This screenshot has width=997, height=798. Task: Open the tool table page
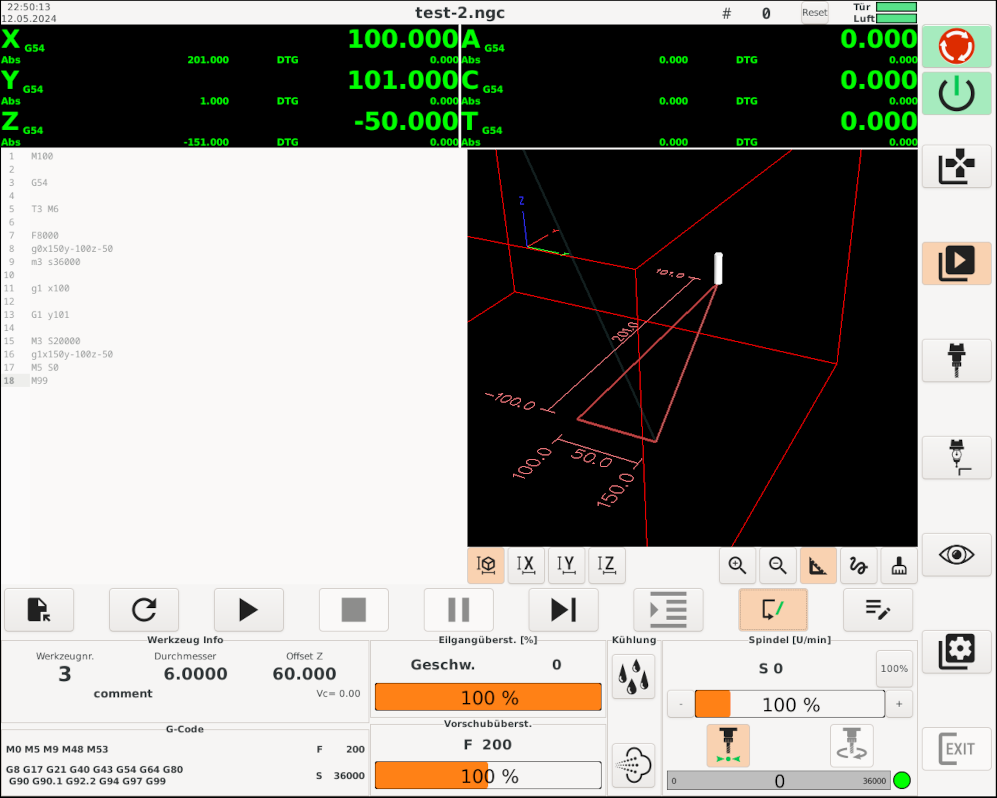coord(956,360)
